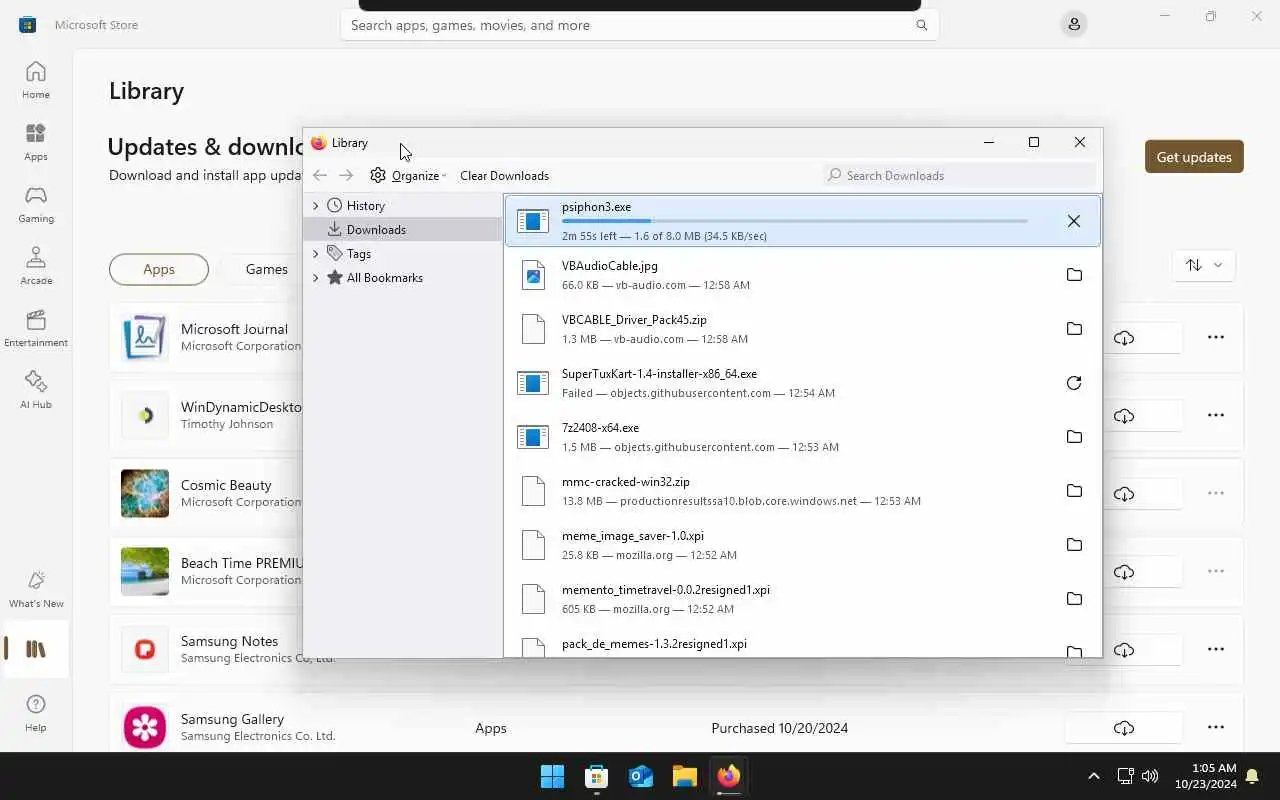1280x800 pixels.
Task: Open the Organize gear menu
Action: point(407,175)
